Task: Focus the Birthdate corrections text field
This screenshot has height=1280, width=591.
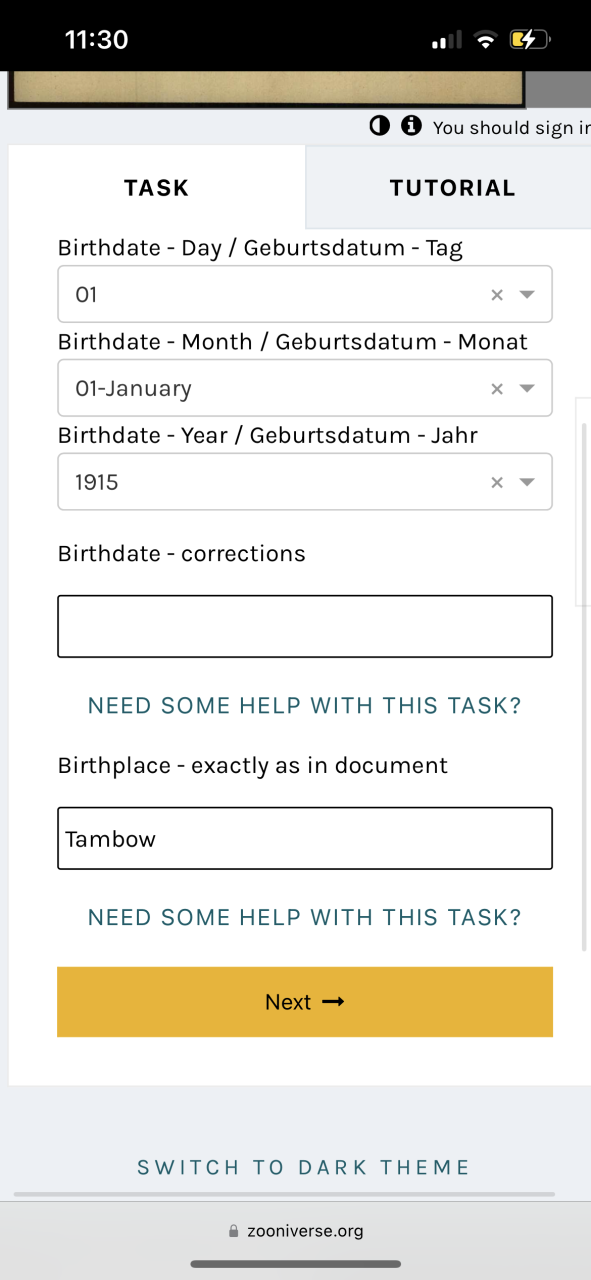Action: click(305, 627)
